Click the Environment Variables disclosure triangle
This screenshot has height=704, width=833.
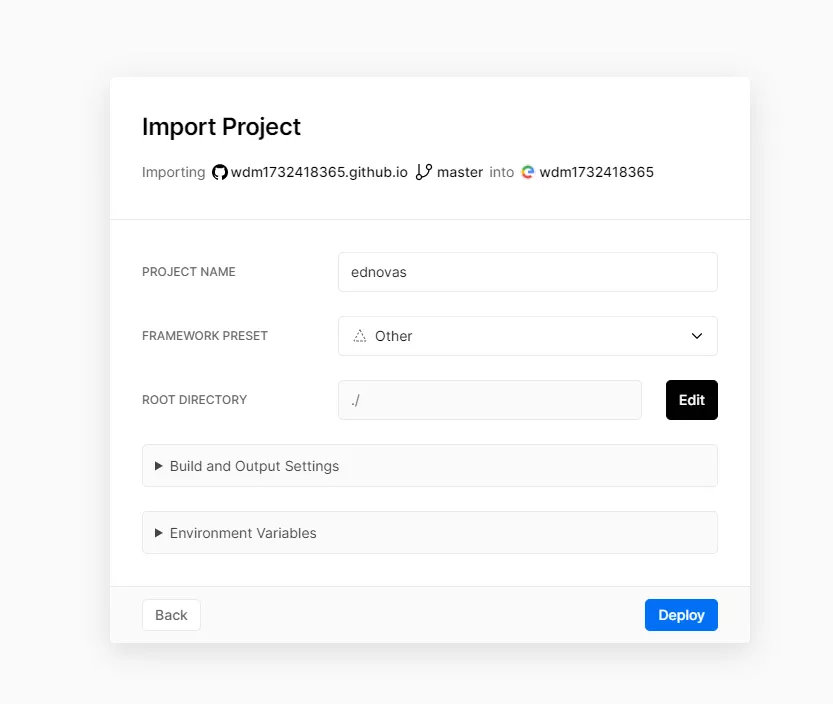click(159, 533)
